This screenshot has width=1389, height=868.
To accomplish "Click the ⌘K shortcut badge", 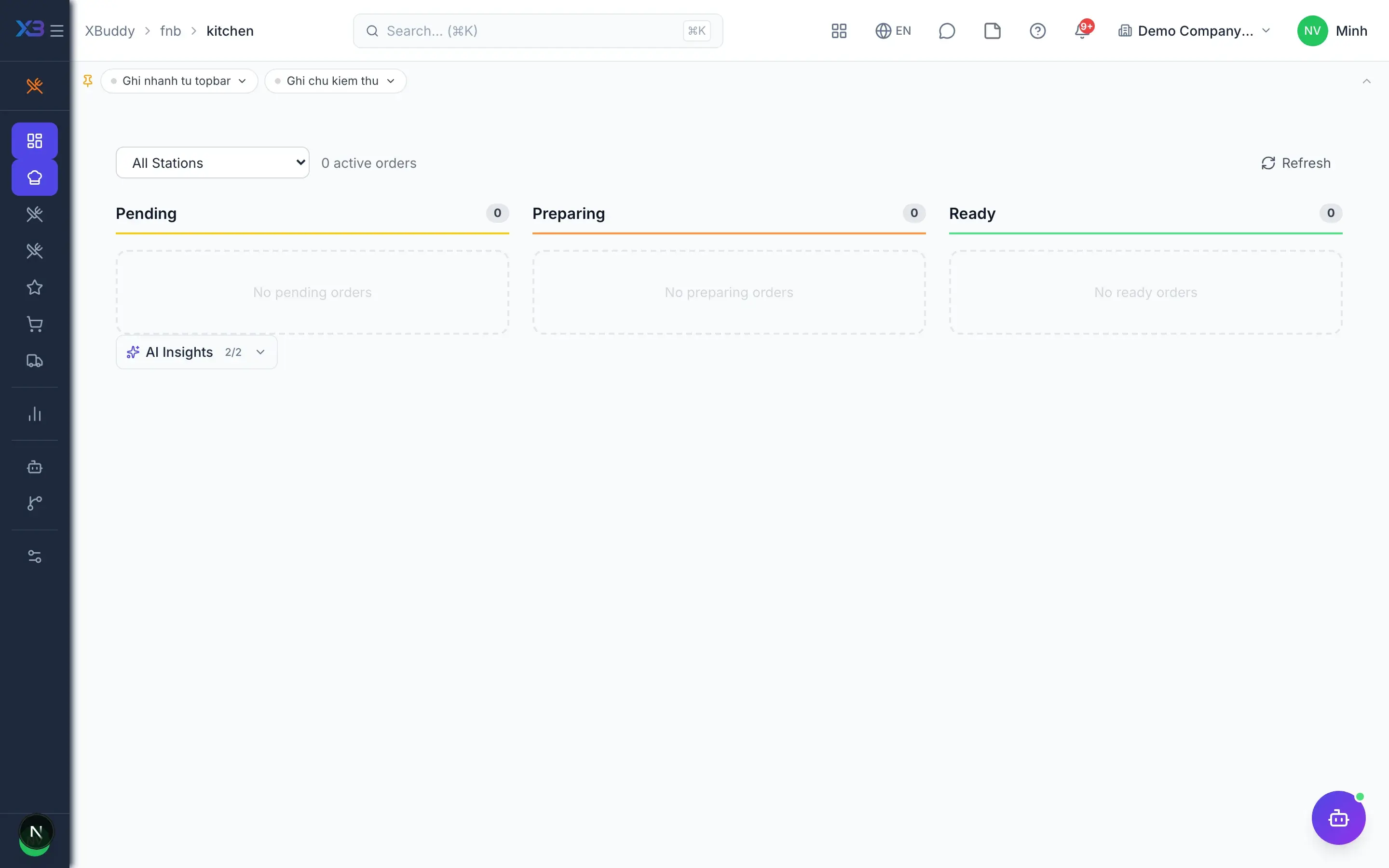I will (697, 31).
